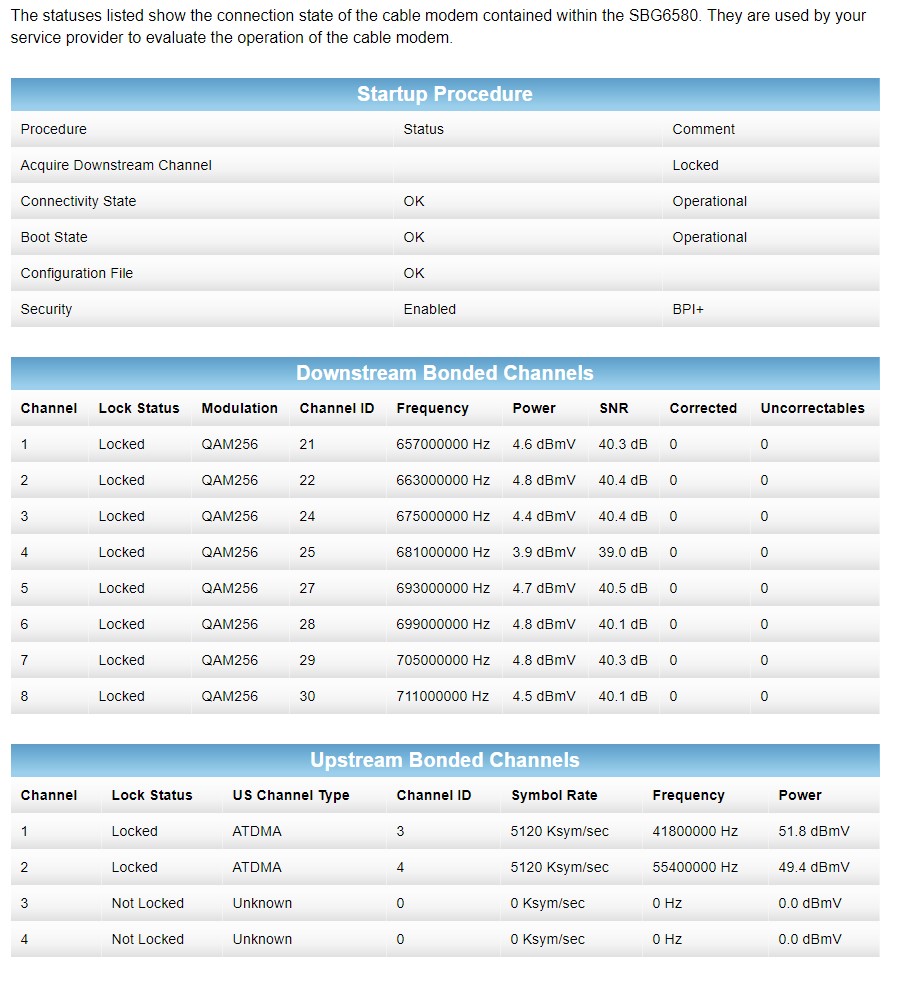Select the 681000000 Hz frequency value
917x984 pixels.
pos(442,552)
